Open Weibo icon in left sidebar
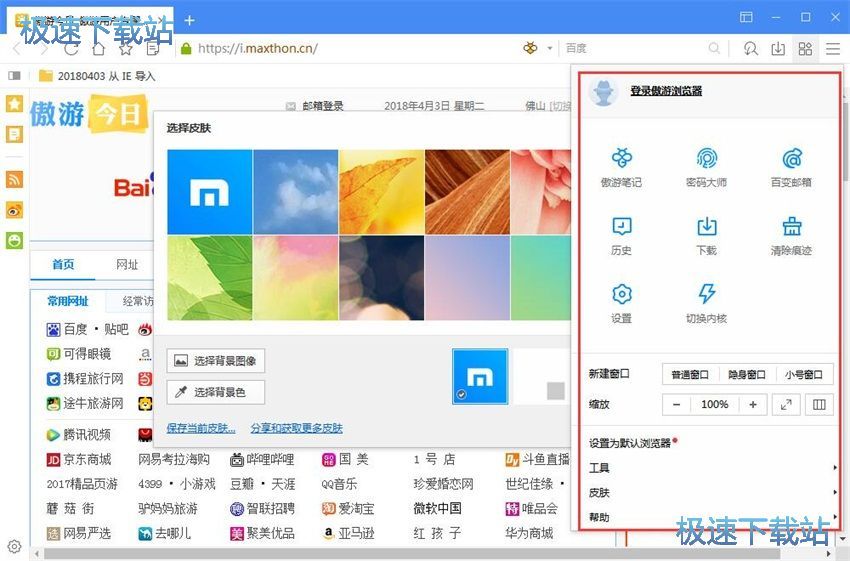This screenshot has height=561, width=850. pos(15,210)
